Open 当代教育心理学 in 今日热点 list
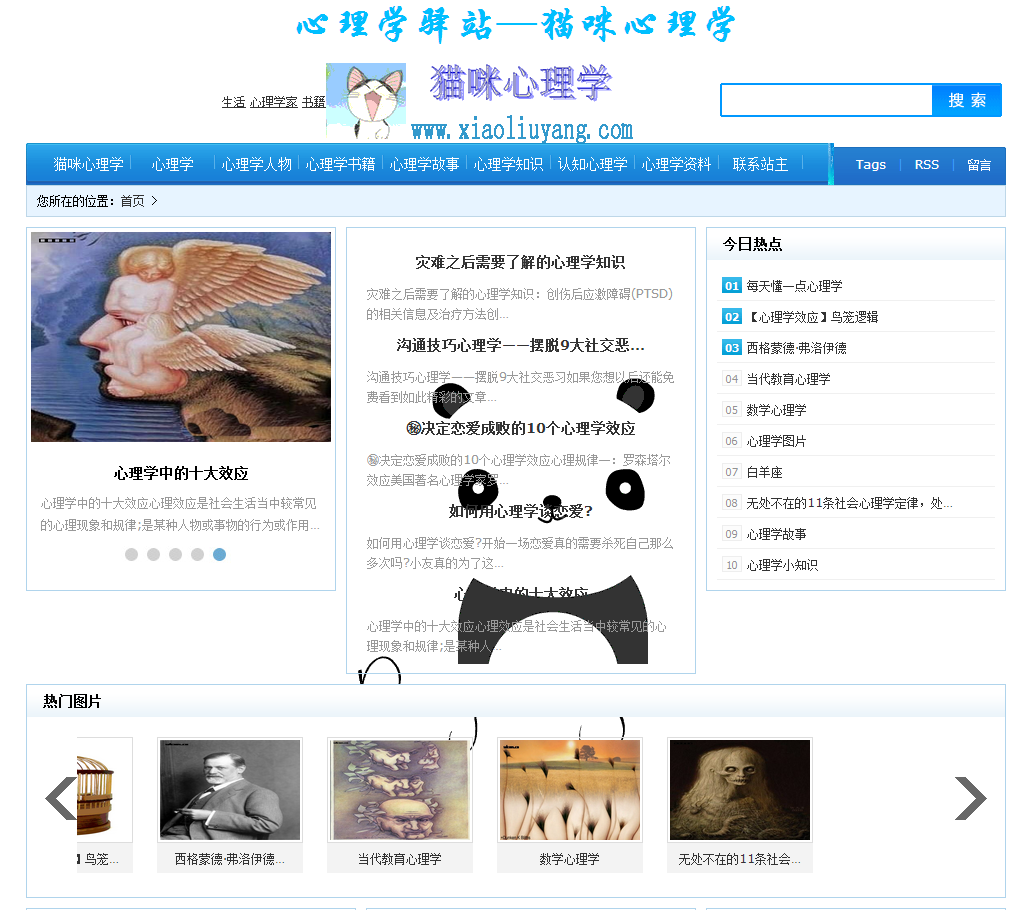This screenshot has height=910, width=1034. [788, 379]
